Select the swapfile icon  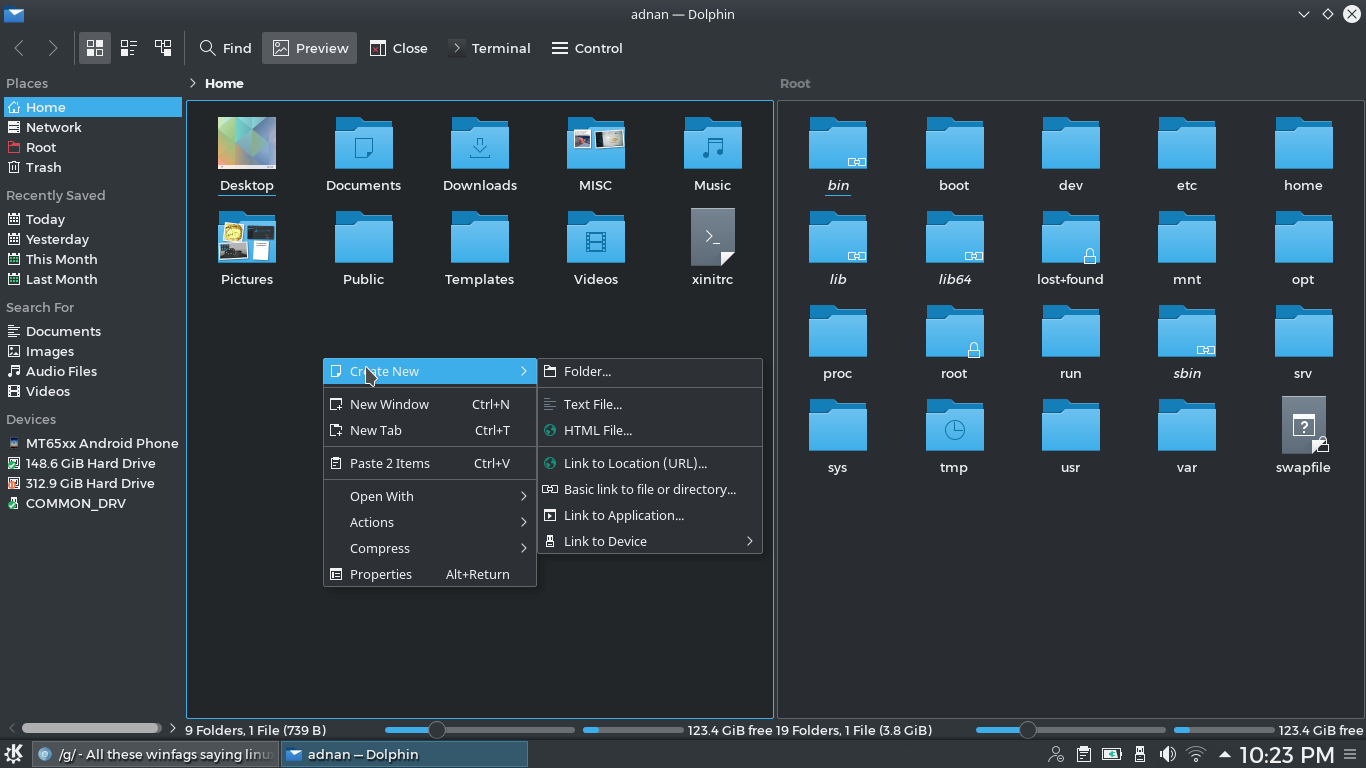1303,425
